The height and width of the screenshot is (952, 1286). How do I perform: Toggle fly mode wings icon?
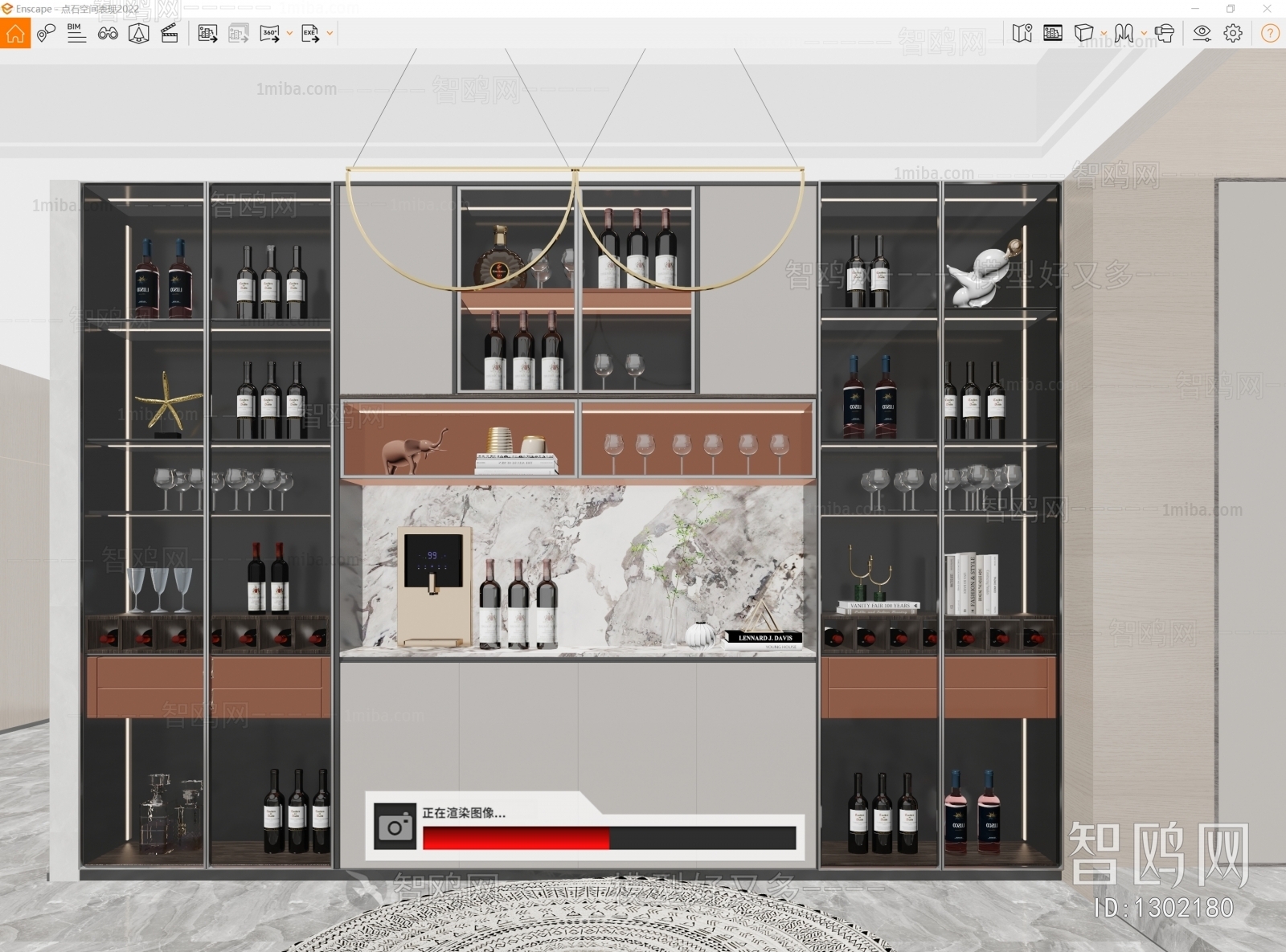1124,33
